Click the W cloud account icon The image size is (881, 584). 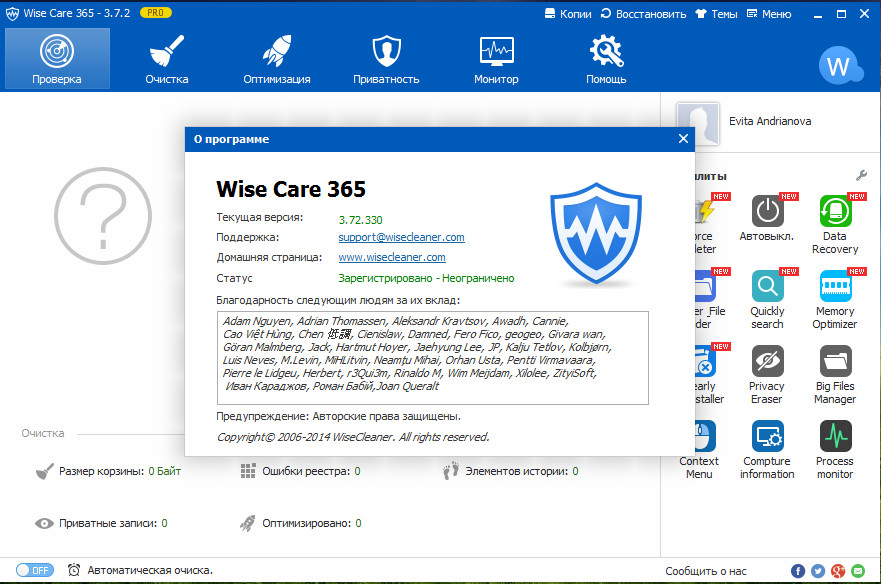coord(840,66)
